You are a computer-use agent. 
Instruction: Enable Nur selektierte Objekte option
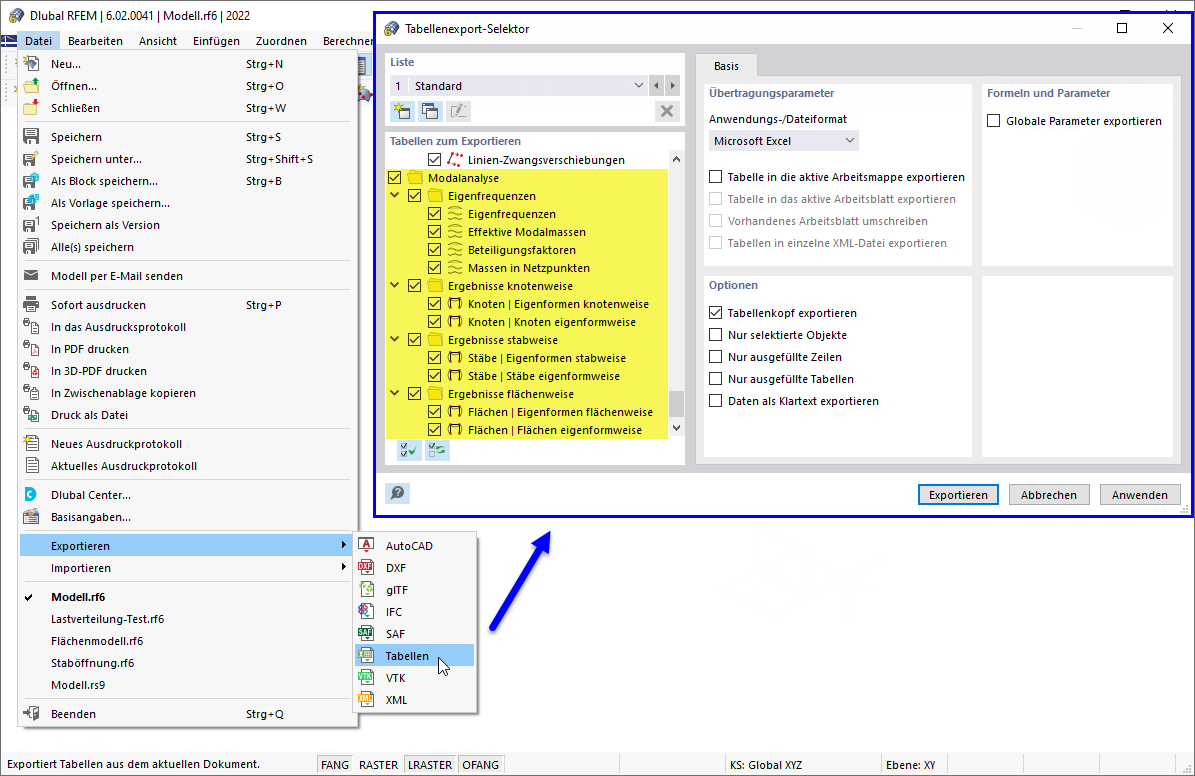click(716, 335)
